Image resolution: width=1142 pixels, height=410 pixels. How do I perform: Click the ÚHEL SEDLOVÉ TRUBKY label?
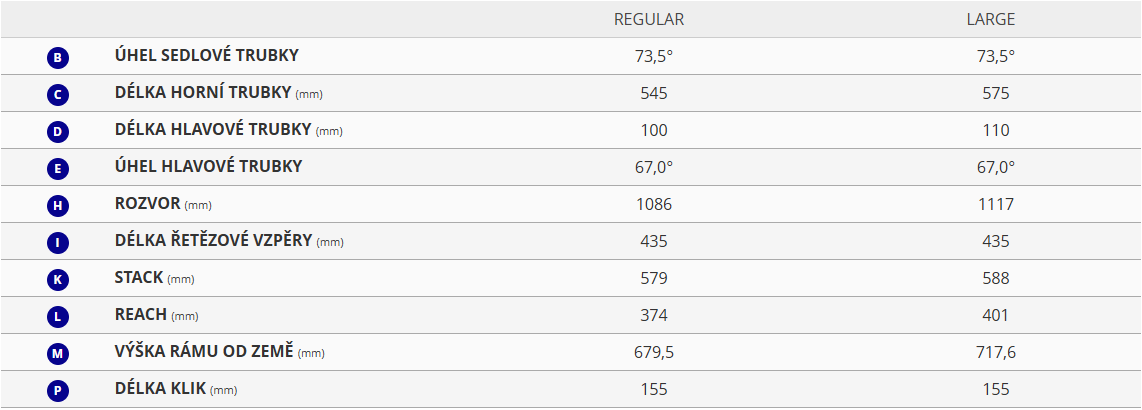[207, 55]
